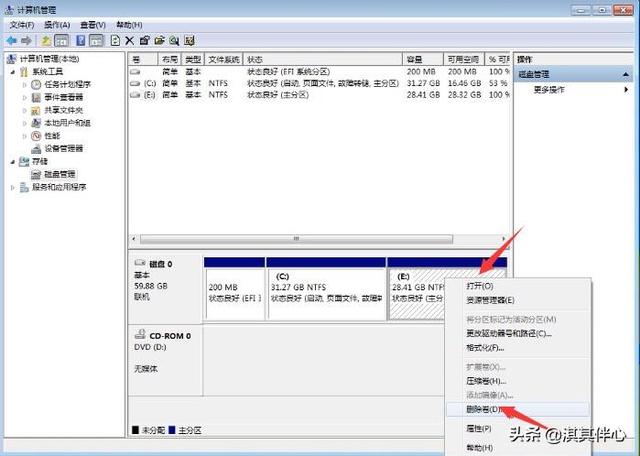Sort by the 卷 column header

tap(143, 59)
